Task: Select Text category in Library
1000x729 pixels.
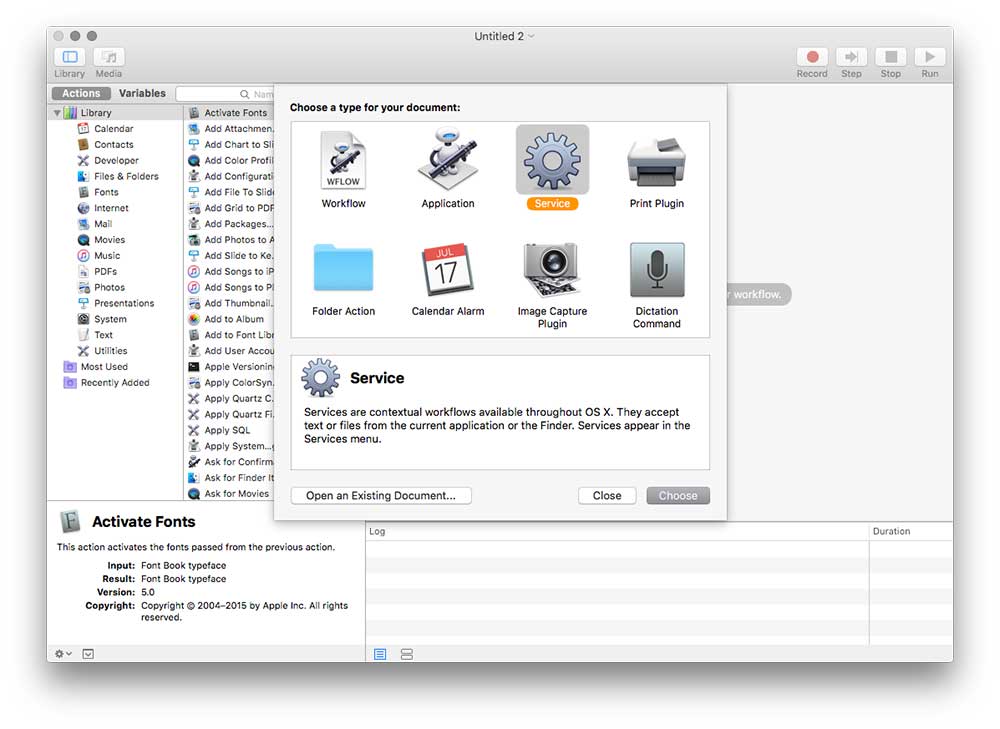Action: tap(103, 335)
